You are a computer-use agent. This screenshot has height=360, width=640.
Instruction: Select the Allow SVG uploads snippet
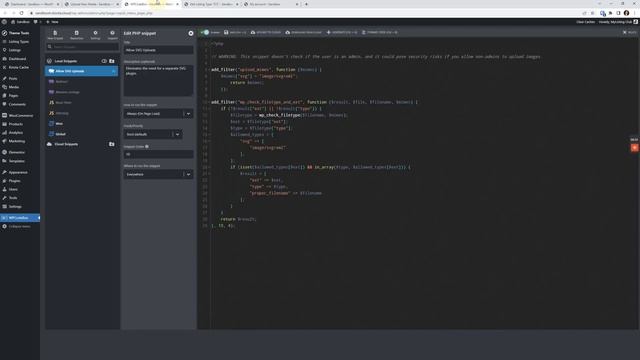click(81, 71)
